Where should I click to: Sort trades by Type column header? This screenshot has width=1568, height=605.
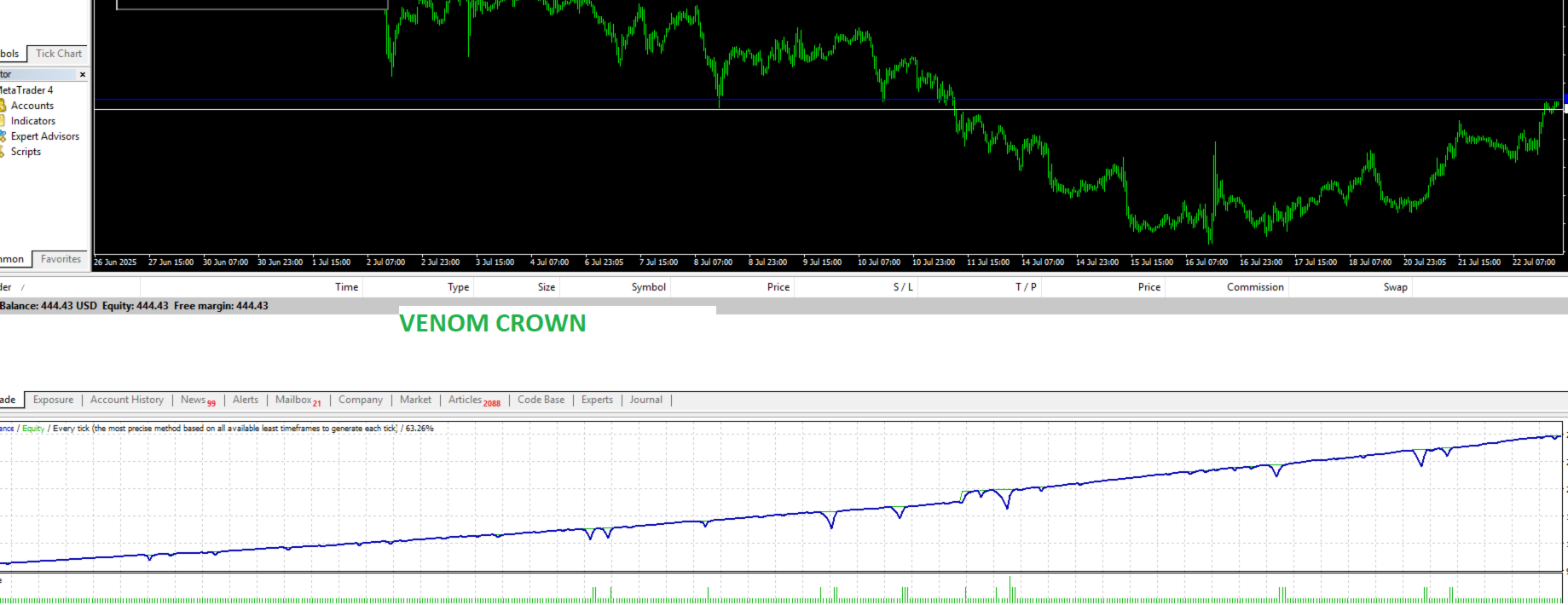click(459, 287)
